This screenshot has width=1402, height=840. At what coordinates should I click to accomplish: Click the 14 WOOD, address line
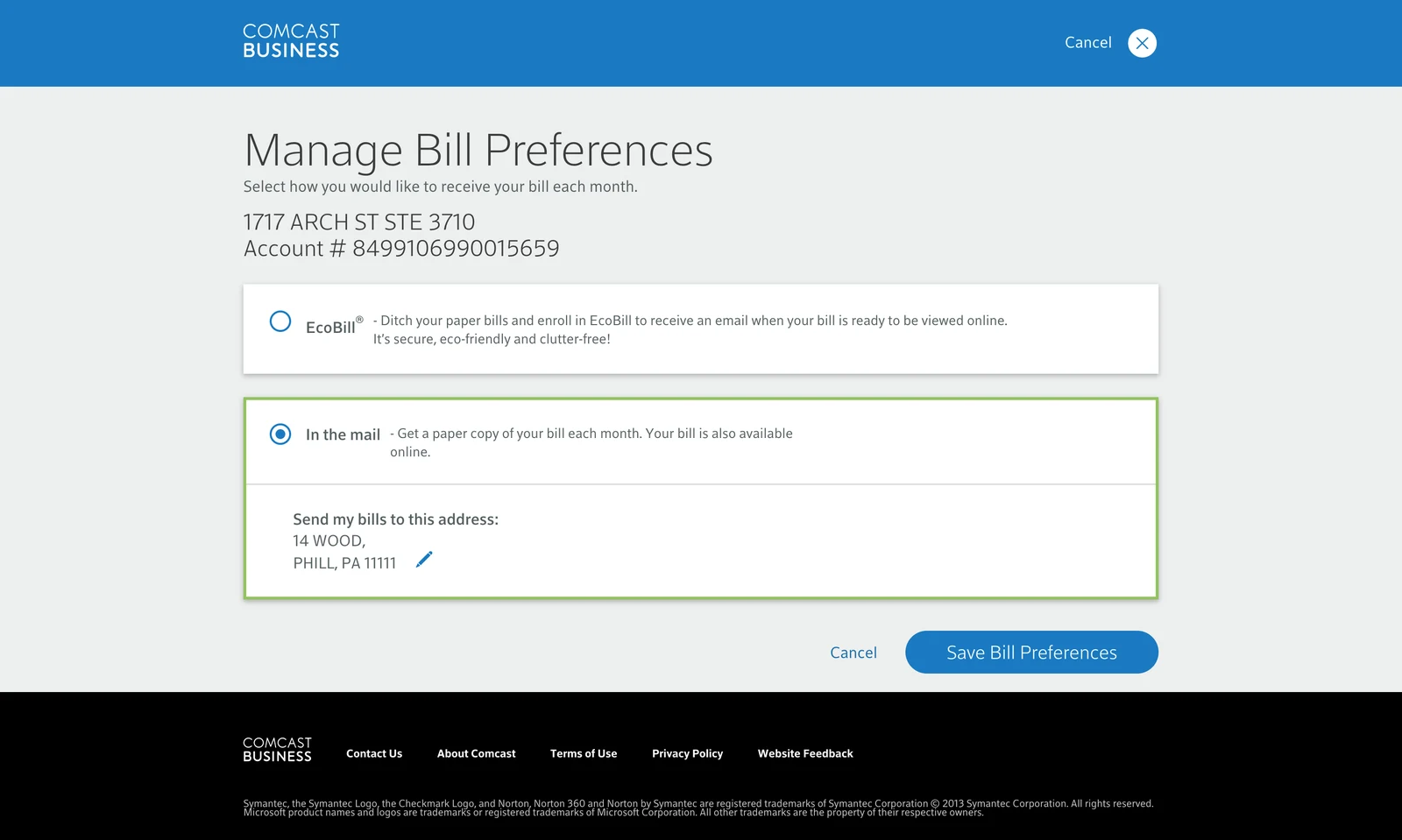[329, 541]
